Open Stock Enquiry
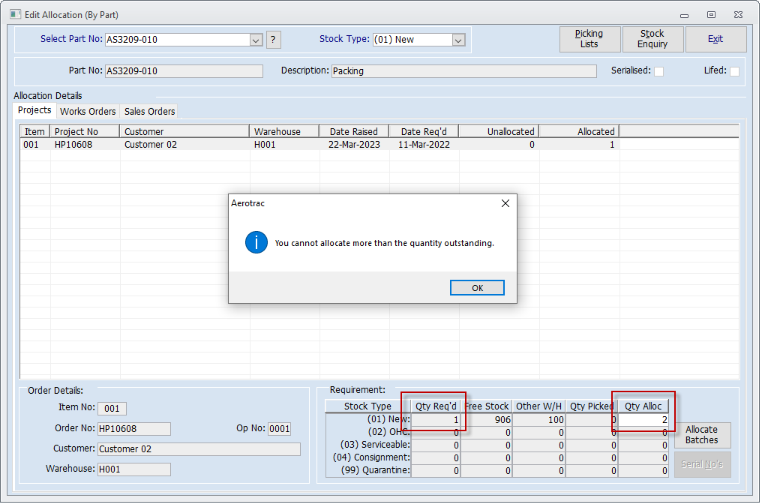The width and height of the screenshot is (760, 503). [652, 39]
